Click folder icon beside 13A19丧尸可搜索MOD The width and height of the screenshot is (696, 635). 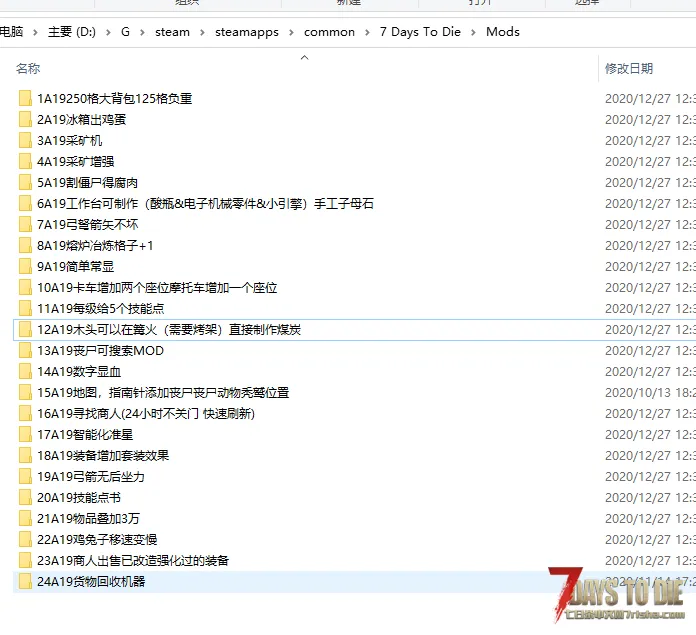coord(25,351)
